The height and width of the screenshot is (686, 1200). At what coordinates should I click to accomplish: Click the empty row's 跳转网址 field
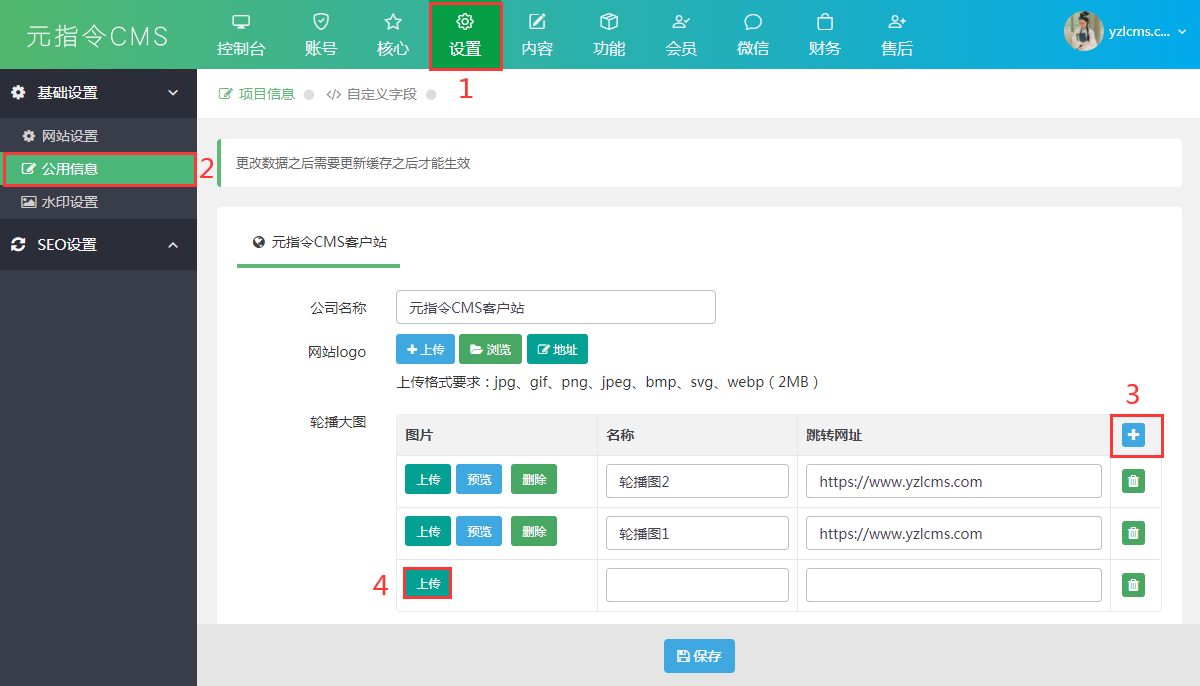click(x=954, y=585)
